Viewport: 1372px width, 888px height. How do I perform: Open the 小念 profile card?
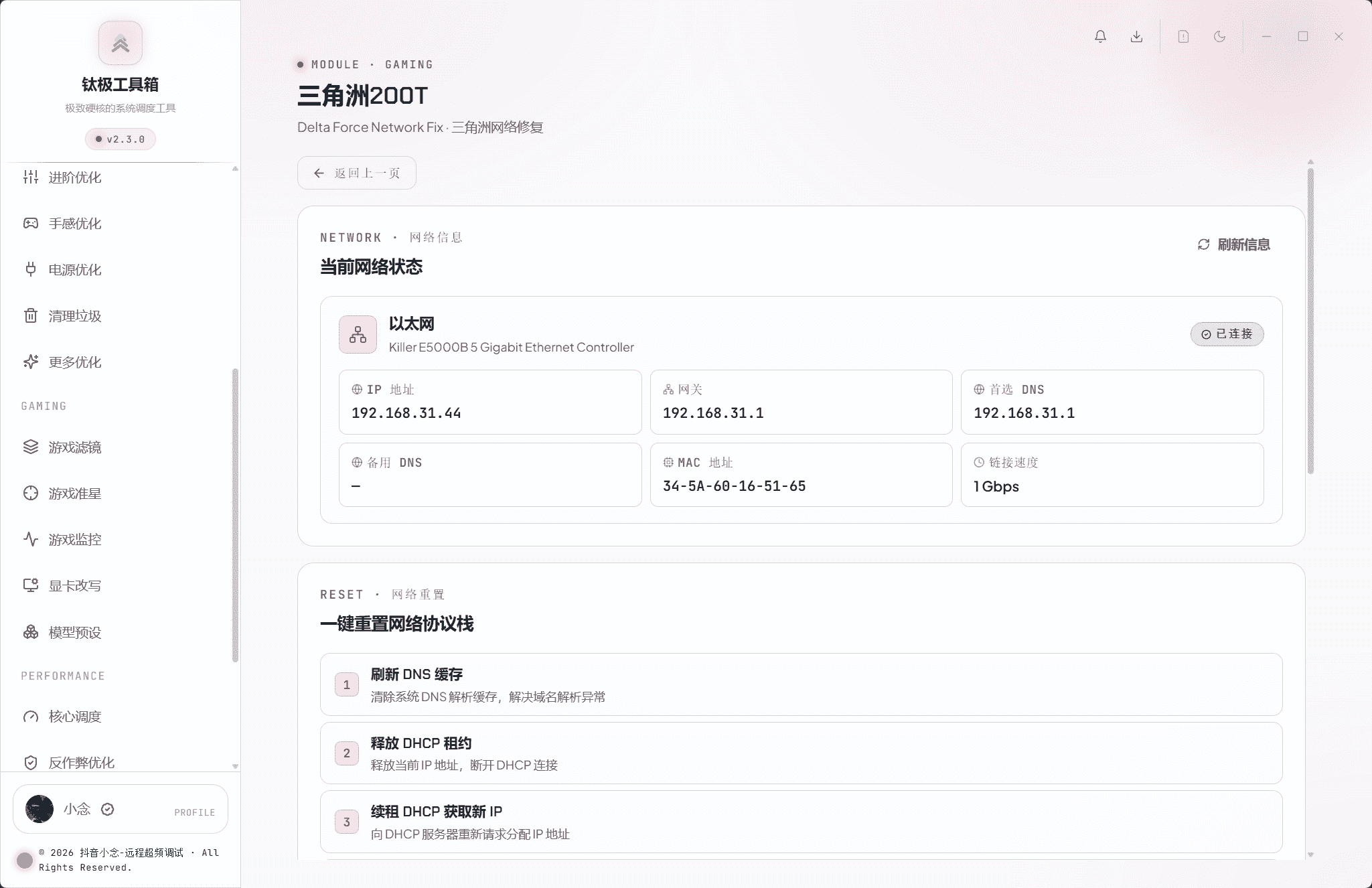(121, 810)
